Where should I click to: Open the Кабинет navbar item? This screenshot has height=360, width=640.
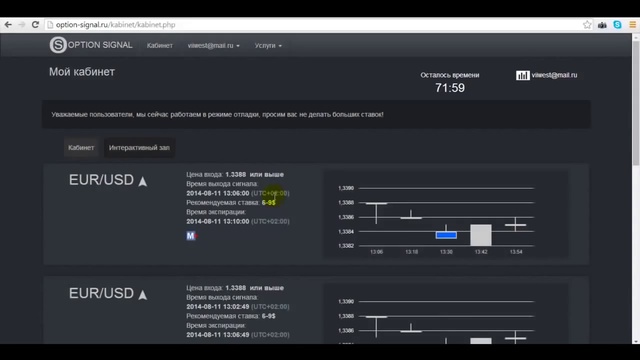tap(160, 45)
